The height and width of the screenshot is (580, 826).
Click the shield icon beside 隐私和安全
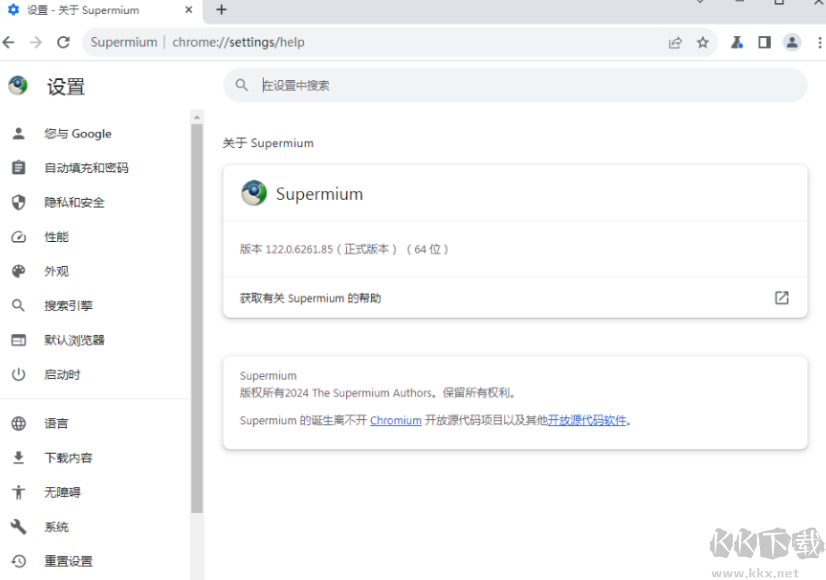[x=18, y=202]
